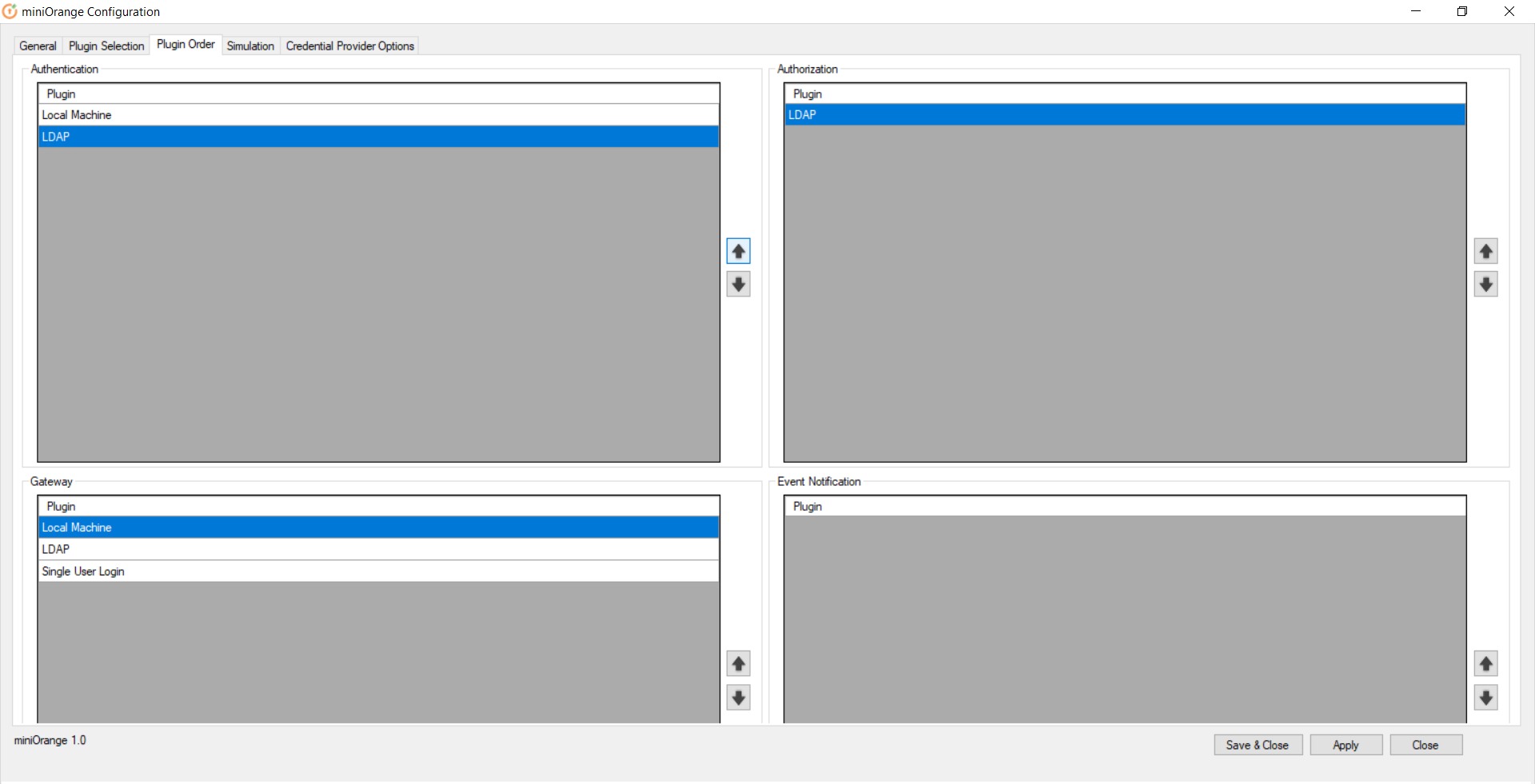Move Authentication plugin up with arrow
This screenshot has width=1535, height=784.
738,251
